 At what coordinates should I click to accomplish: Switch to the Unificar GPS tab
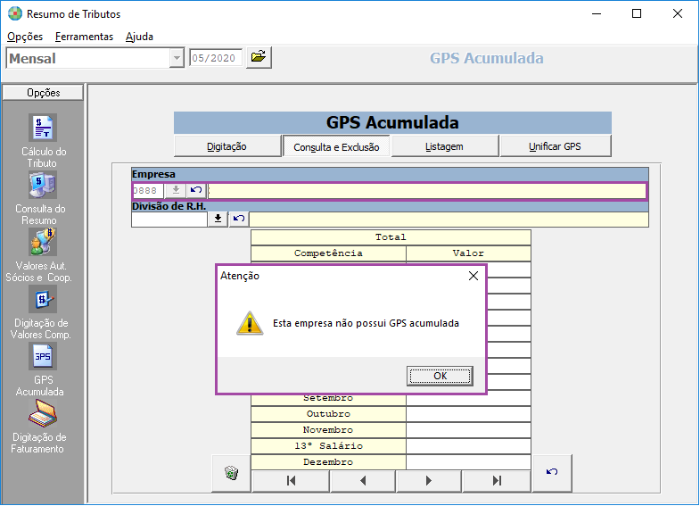555,146
